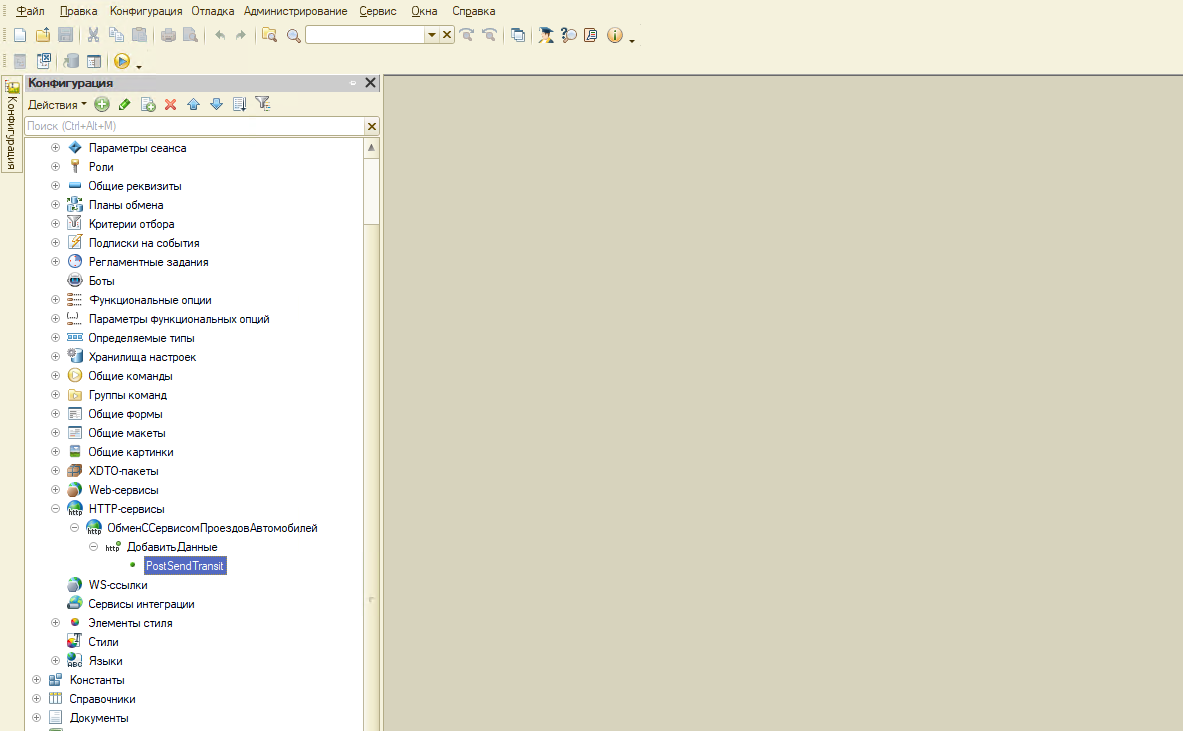The width and height of the screenshot is (1183, 731).
Task: Click the Sort list icon in Configuration panel
Action: tap(239, 104)
